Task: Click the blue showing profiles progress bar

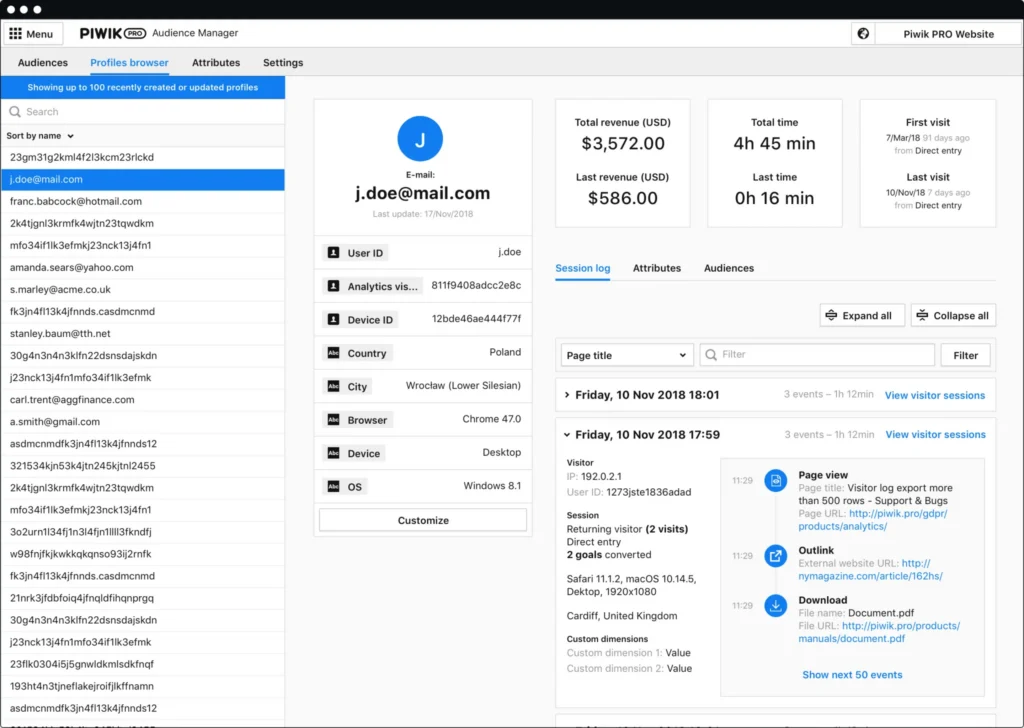Action: (x=142, y=88)
